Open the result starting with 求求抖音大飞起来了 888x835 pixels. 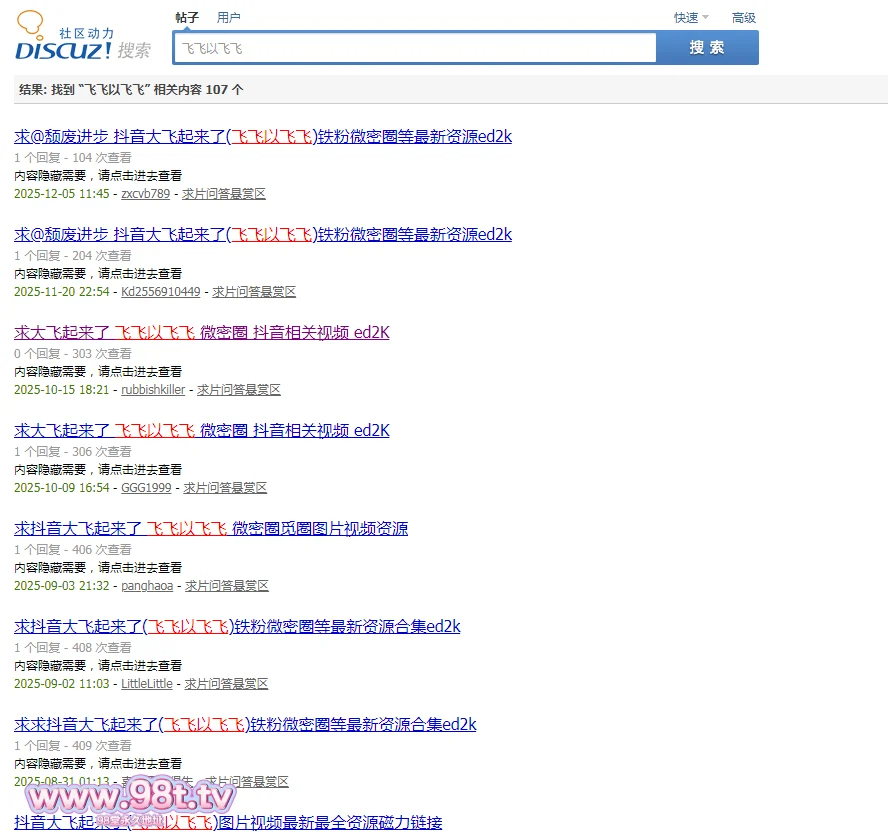[x=244, y=724]
